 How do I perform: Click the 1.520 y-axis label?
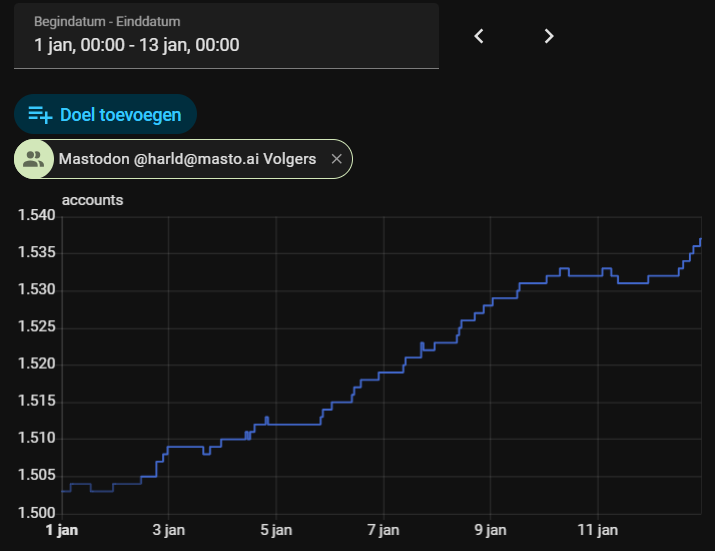[x=36, y=364]
